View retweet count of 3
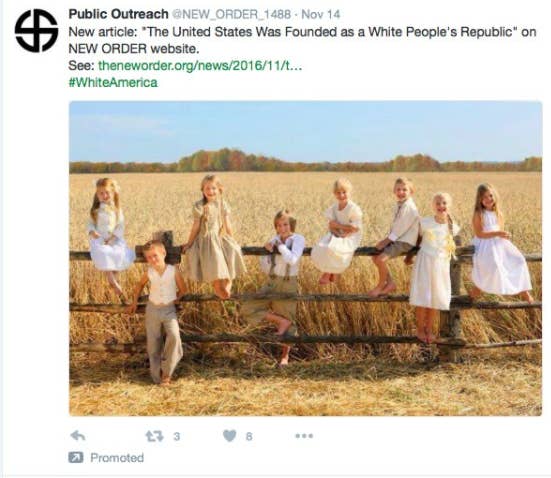The image size is (551, 478). 176,437
